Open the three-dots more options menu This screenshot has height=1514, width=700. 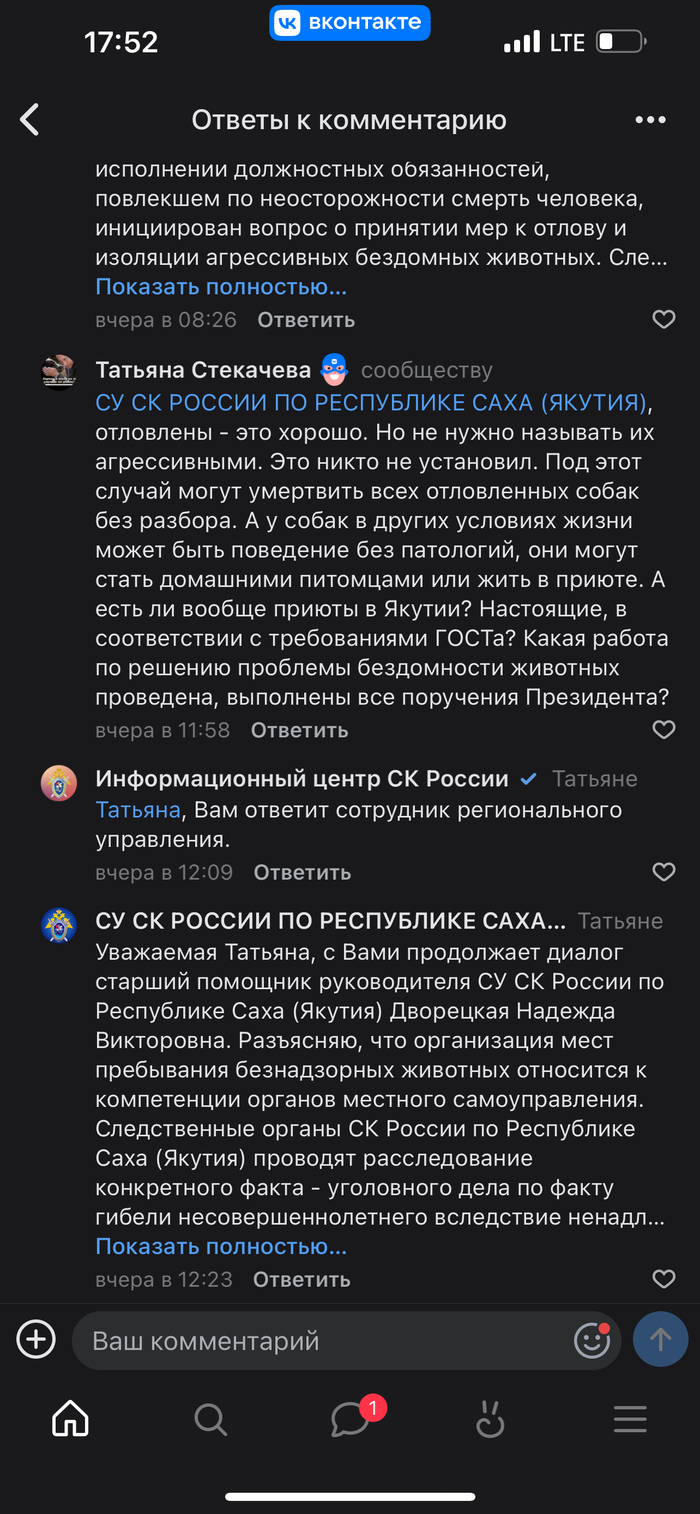coord(650,120)
